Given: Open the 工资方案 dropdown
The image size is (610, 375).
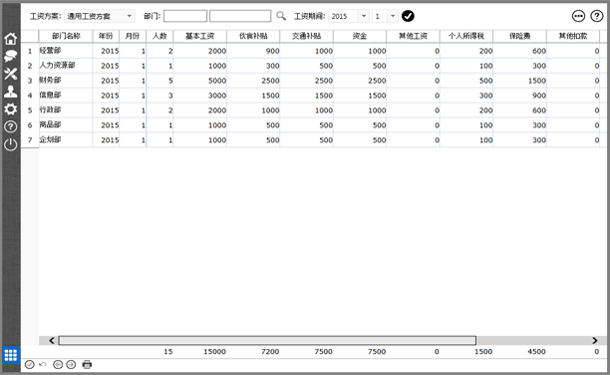Looking at the screenshot, I should pyautogui.click(x=99, y=16).
